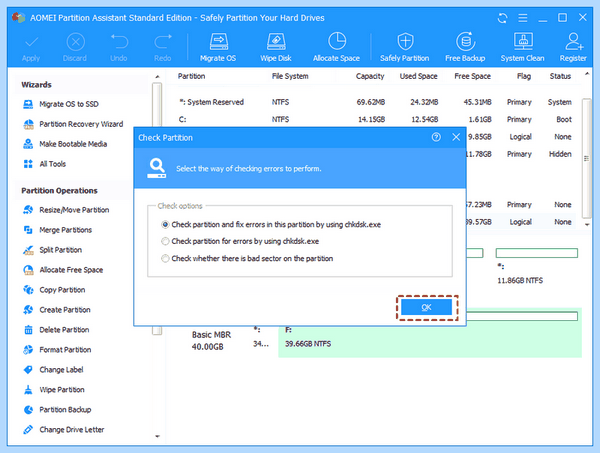
Task: Click the Used Space column header
Action: pyautogui.click(x=419, y=76)
